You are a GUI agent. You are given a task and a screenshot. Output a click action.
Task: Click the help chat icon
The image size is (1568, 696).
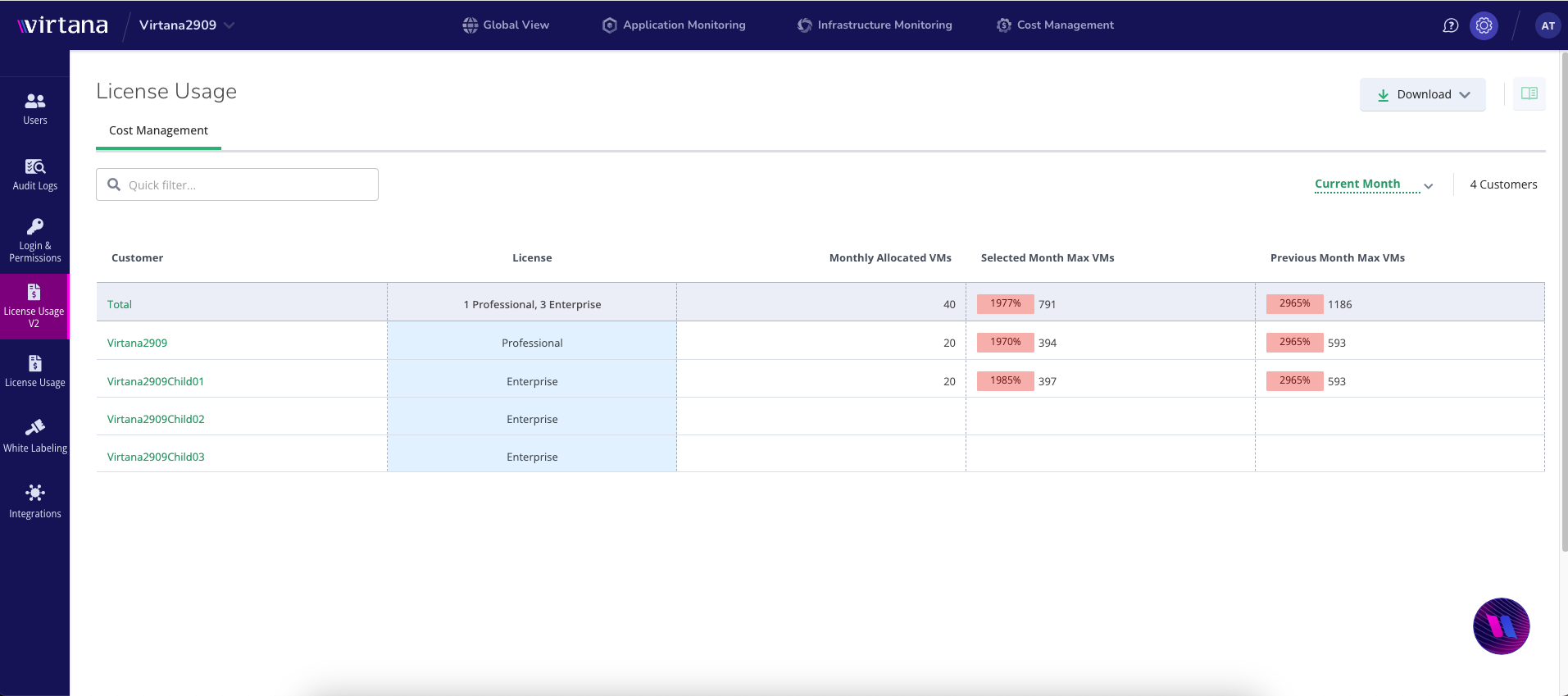click(x=1450, y=25)
